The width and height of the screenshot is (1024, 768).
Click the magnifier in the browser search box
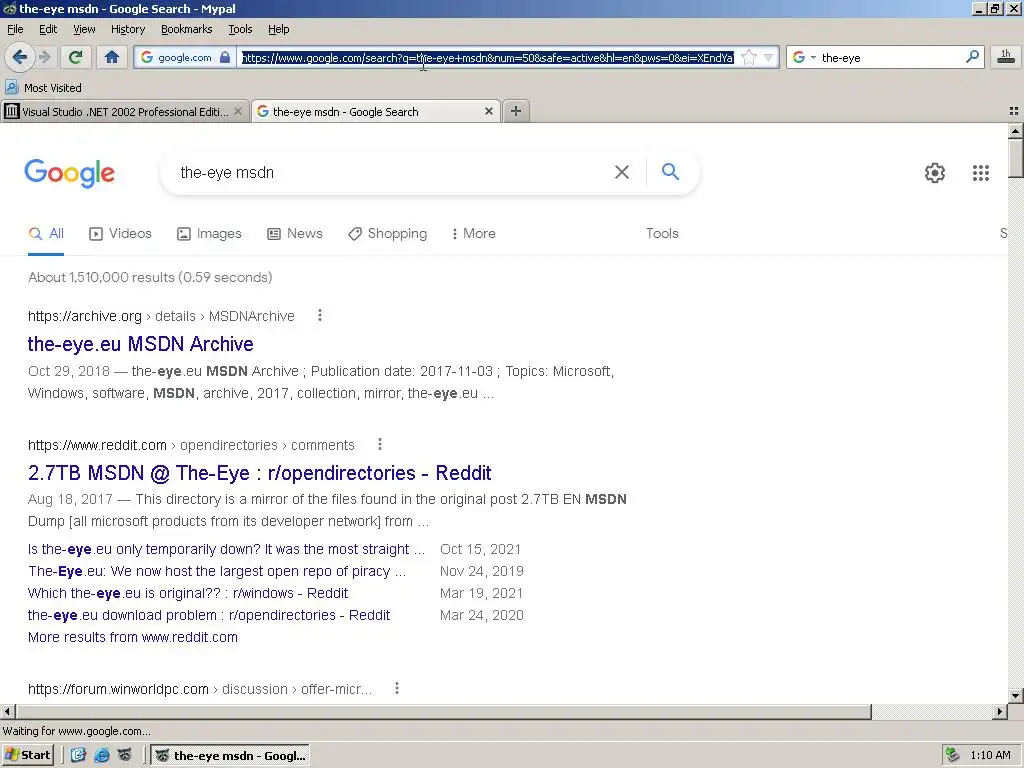(x=972, y=57)
